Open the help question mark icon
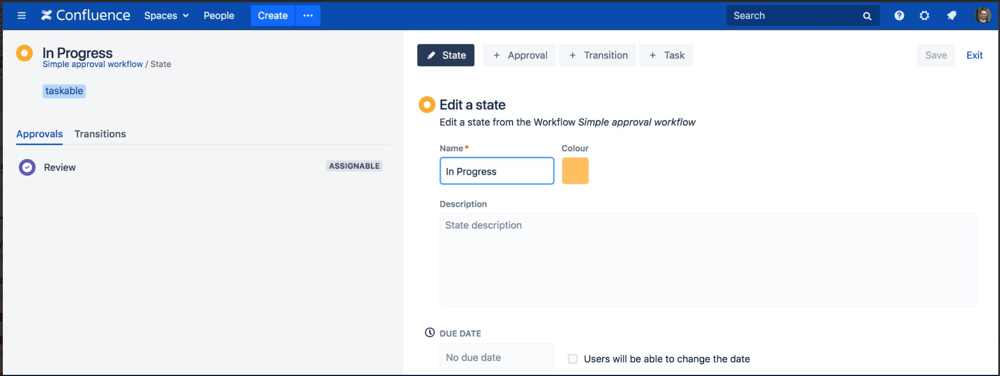 (x=899, y=16)
